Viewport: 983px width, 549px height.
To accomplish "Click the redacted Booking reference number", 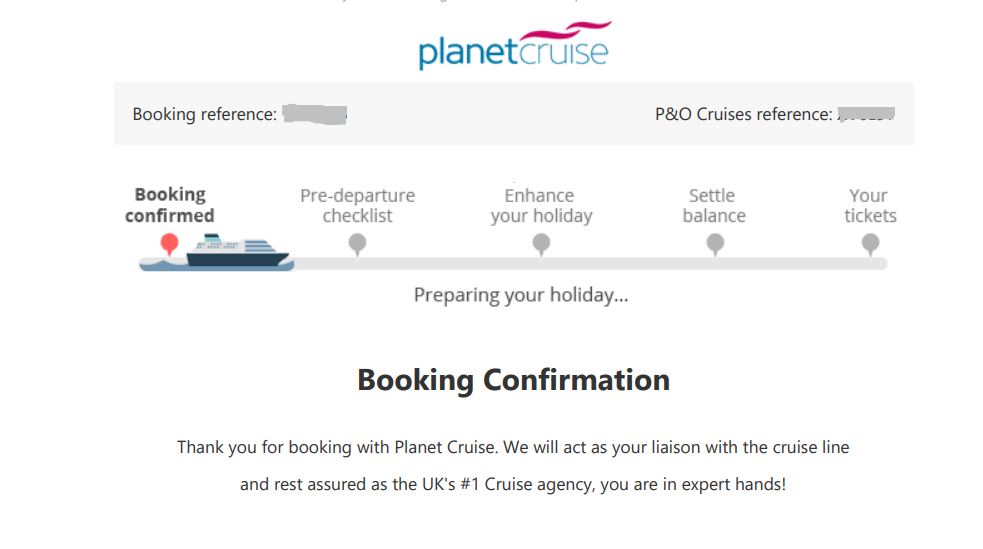I will coord(314,114).
